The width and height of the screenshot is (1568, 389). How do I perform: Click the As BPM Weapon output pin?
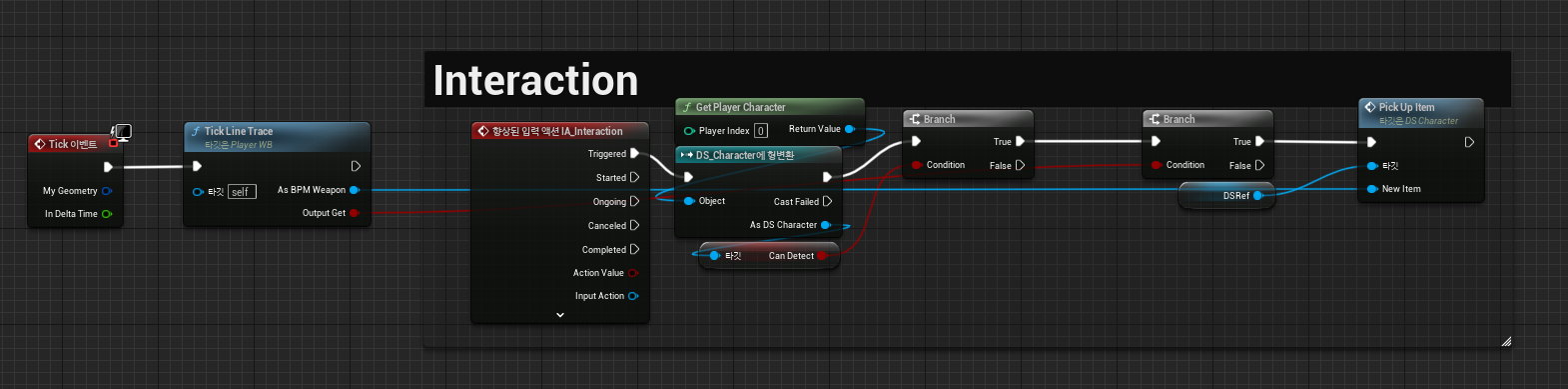click(354, 190)
